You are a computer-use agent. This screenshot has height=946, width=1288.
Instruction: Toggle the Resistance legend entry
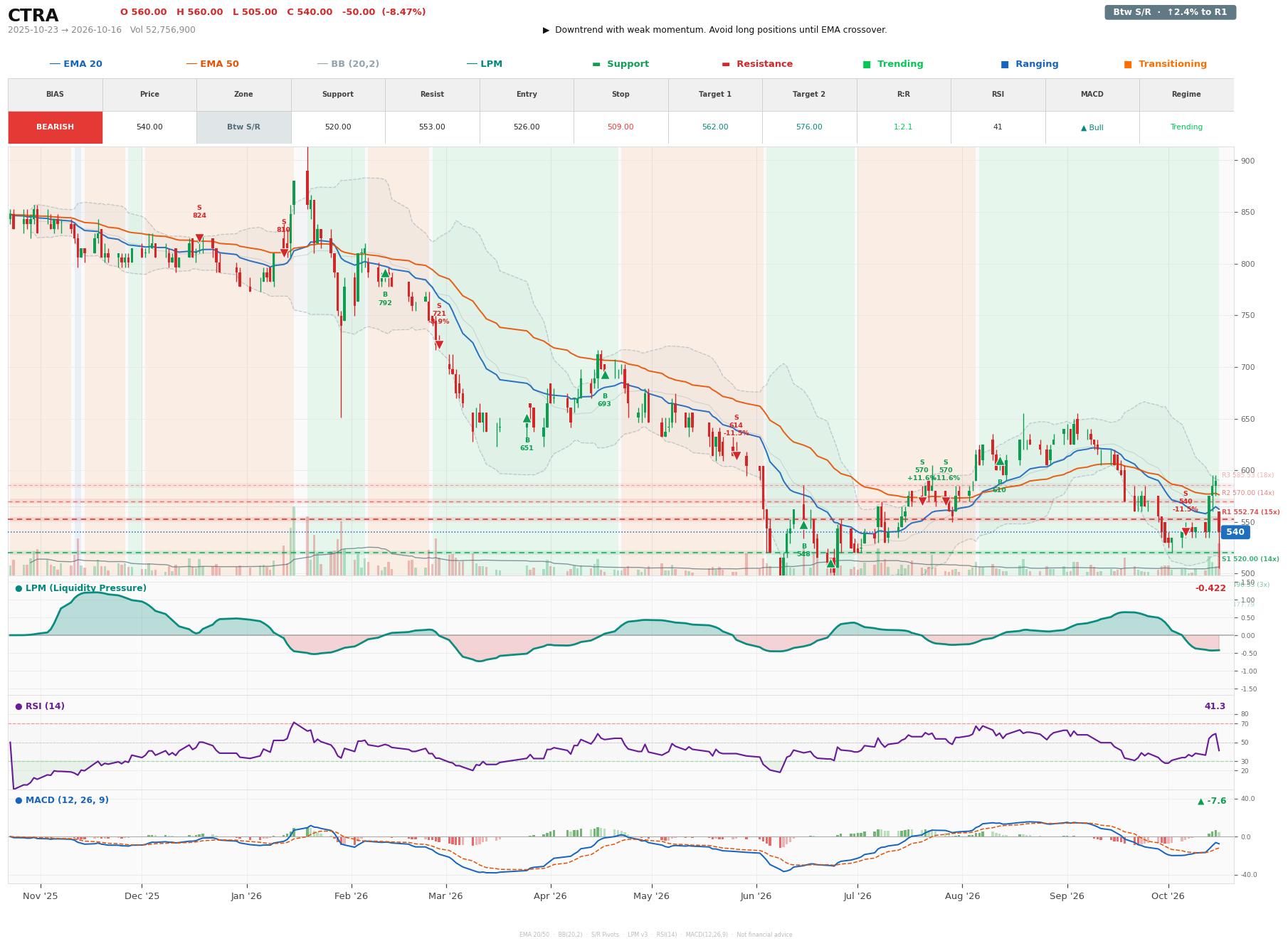757,64
